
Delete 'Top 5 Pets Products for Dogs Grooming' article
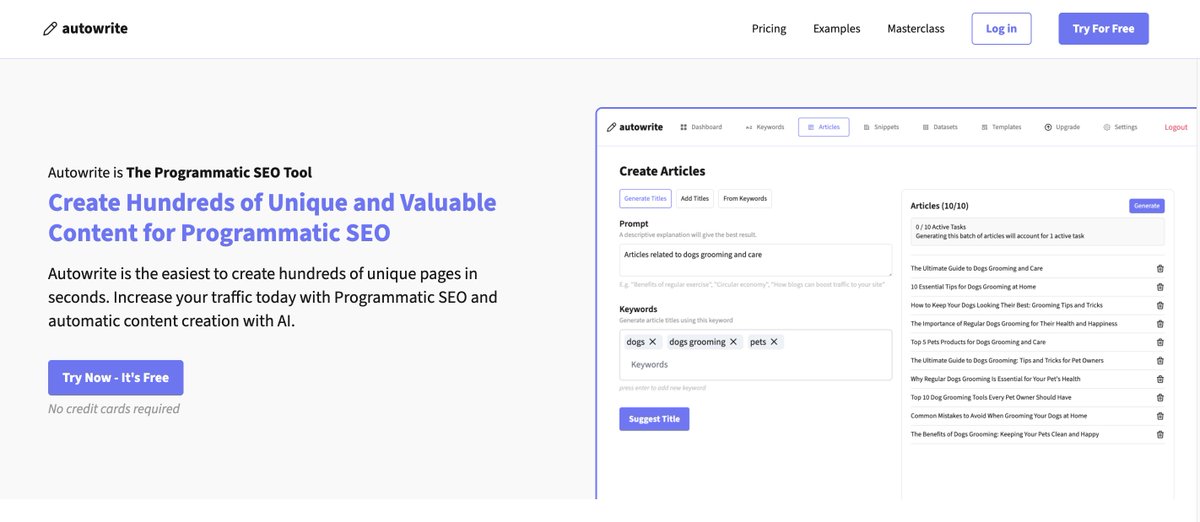(x=1160, y=342)
